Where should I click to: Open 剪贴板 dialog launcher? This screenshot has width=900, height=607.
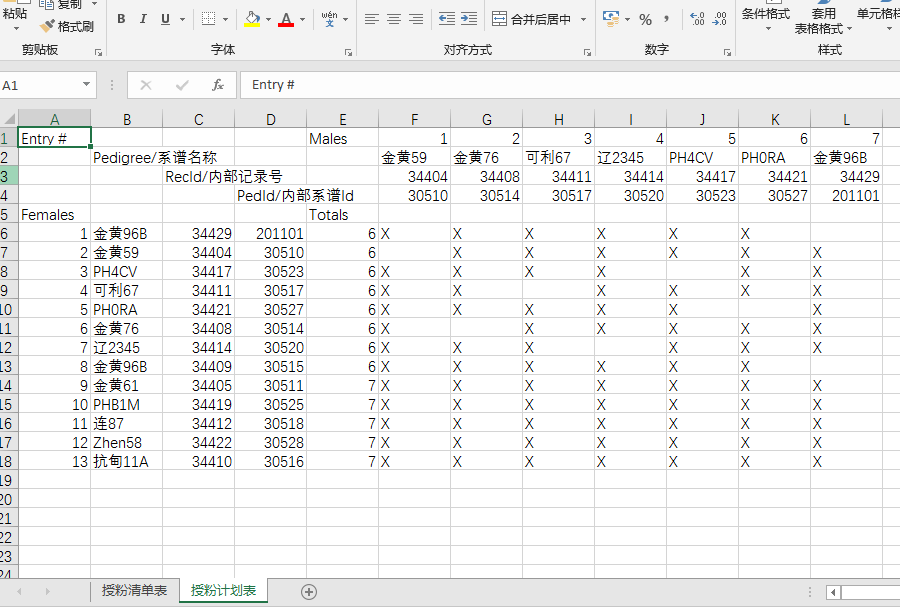coord(98,52)
